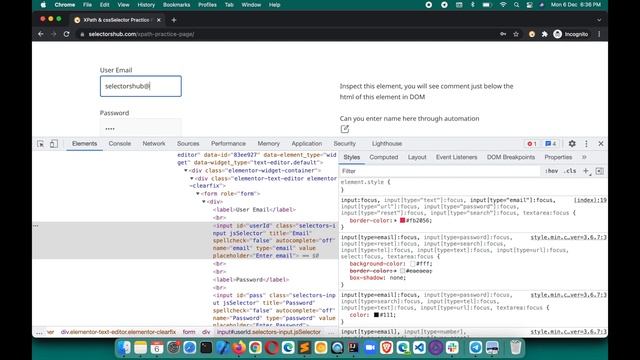Open the Application tab
This screenshot has height=360, width=640.
[307, 144]
